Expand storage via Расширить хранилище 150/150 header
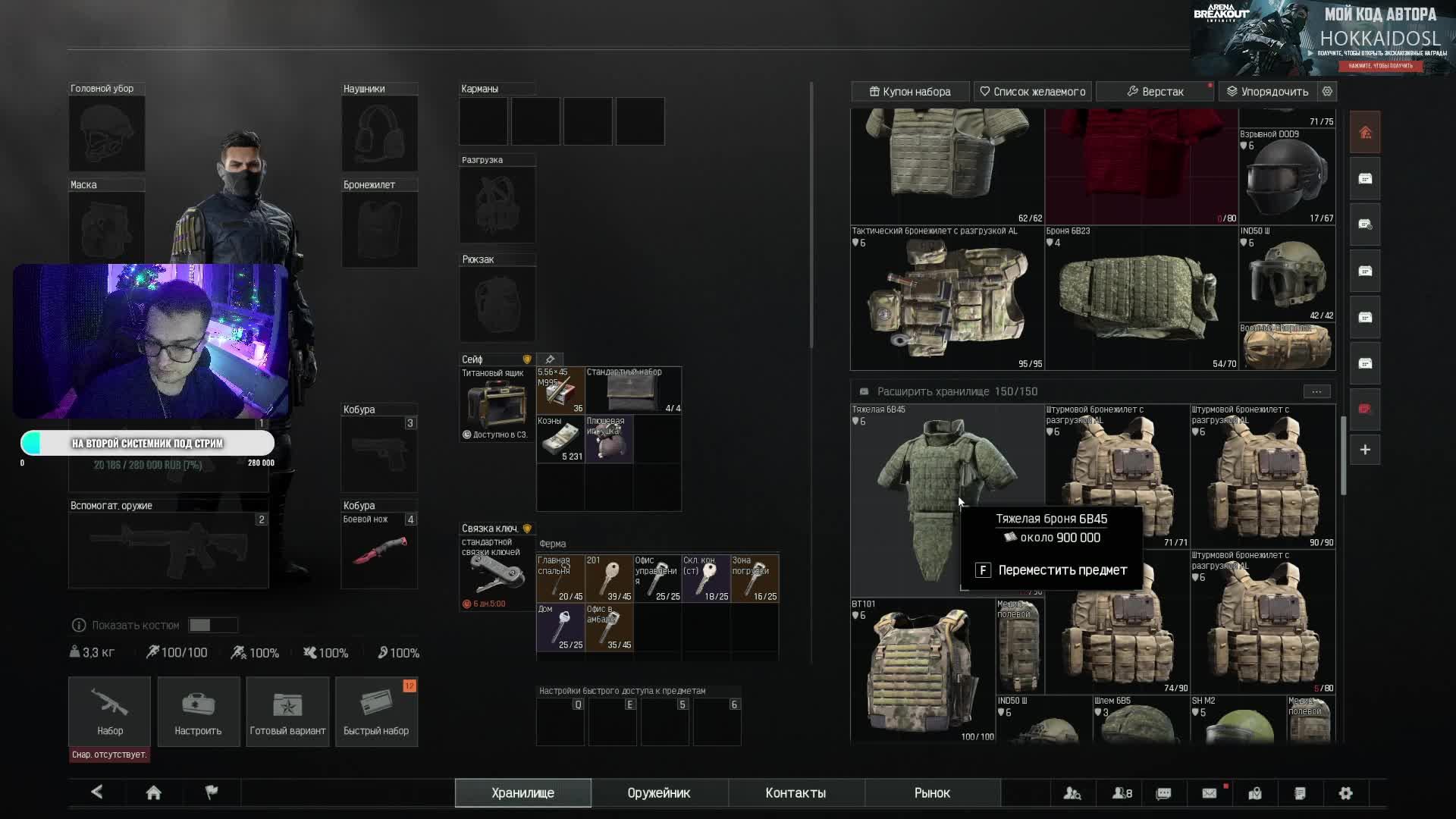 tap(956, 391)
